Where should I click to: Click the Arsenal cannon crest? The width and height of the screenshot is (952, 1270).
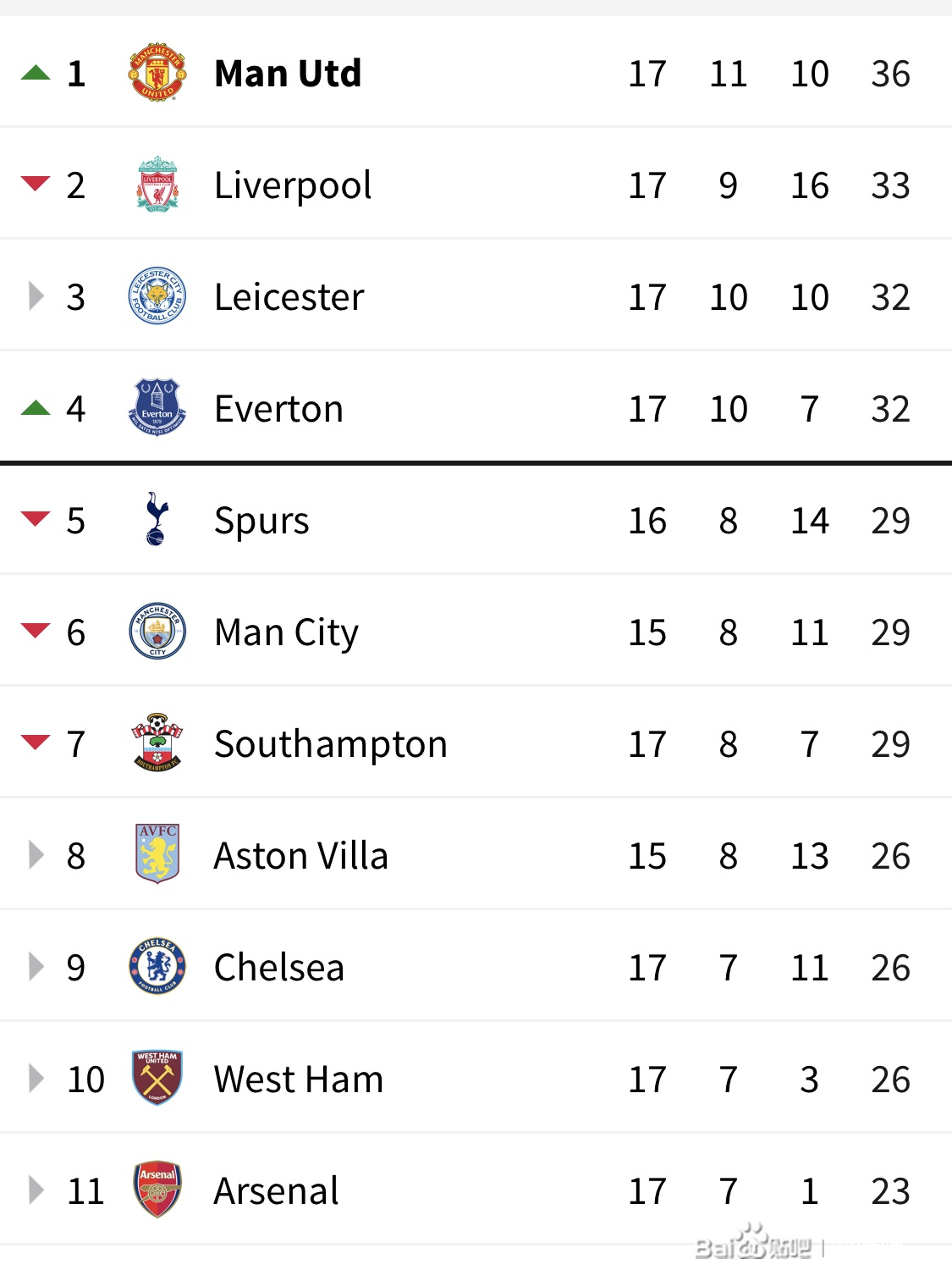point(157,1190)
